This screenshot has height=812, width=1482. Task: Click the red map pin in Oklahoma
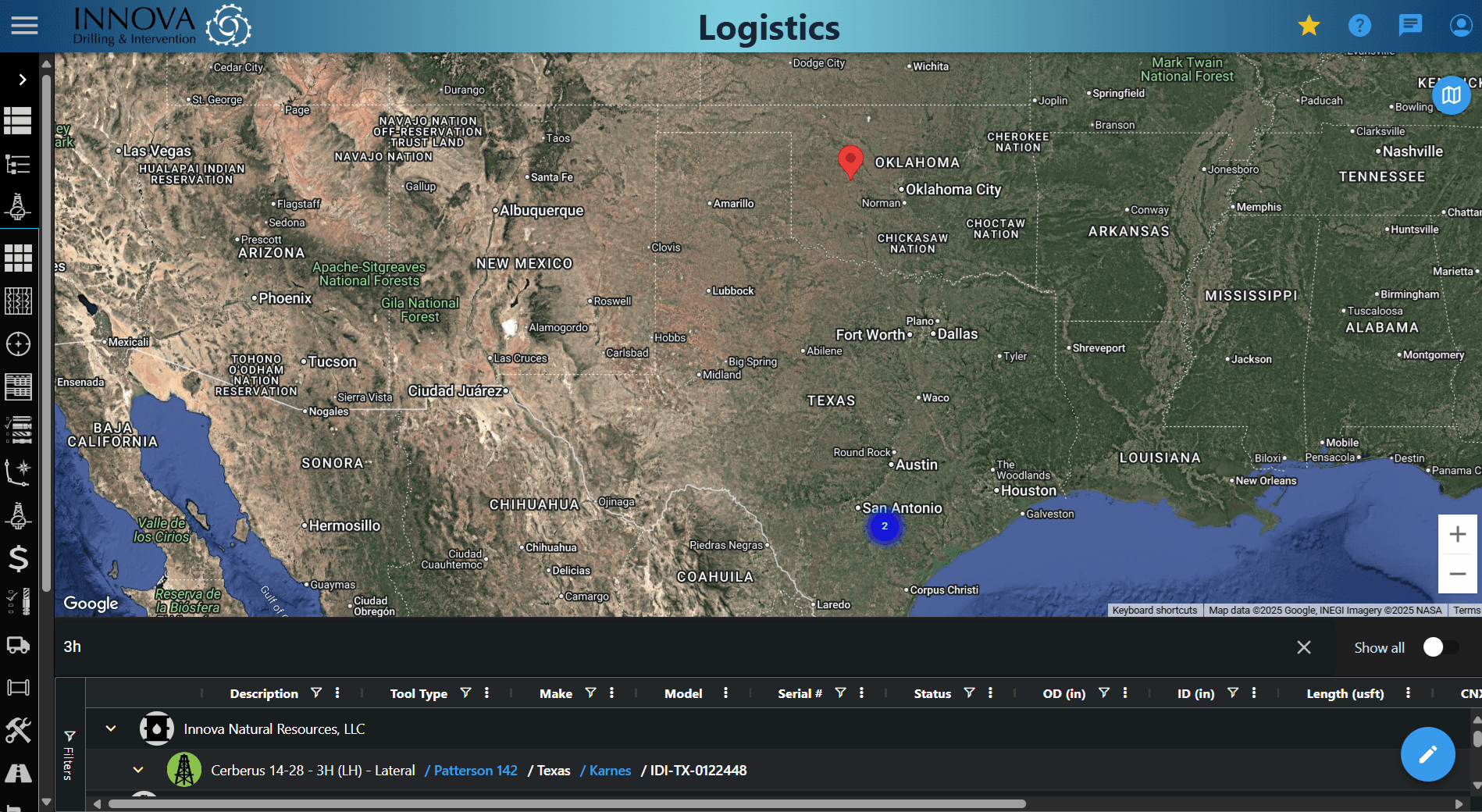(x=850, y=162)
